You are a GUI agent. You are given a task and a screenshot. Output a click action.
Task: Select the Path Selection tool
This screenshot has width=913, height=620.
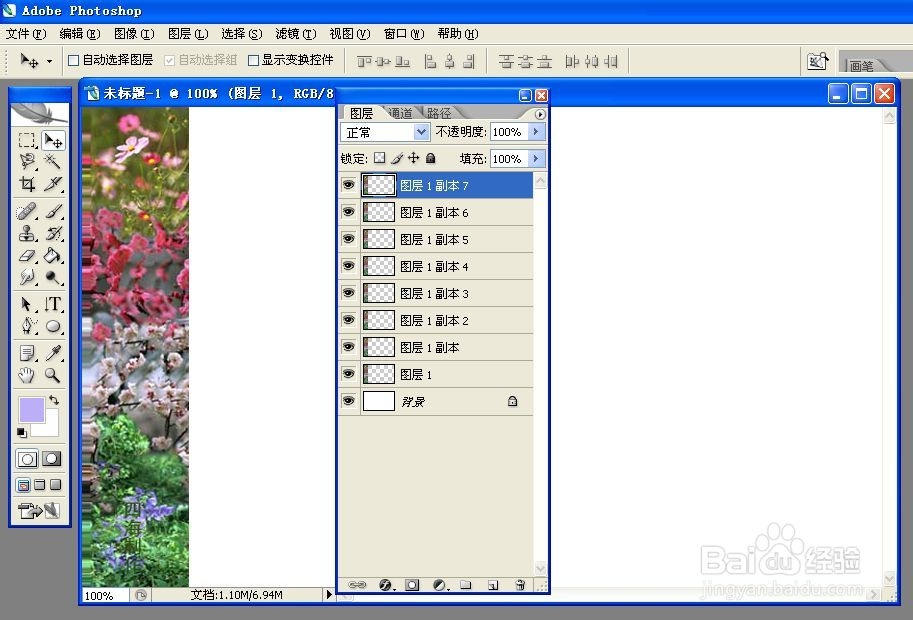pyautogui.click(x=27, y=304)
